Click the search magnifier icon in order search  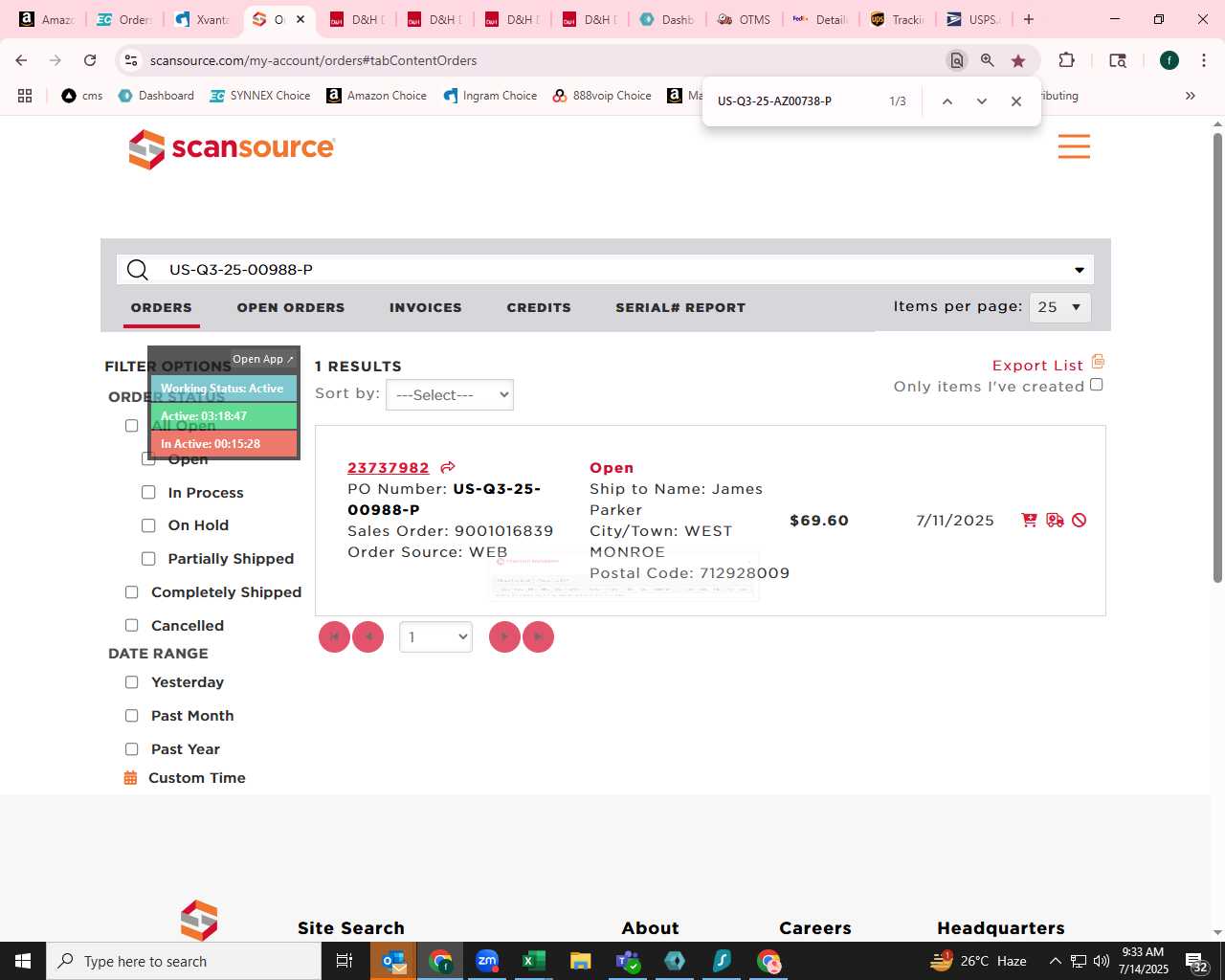pyautogui.click(x=138, y=270)
